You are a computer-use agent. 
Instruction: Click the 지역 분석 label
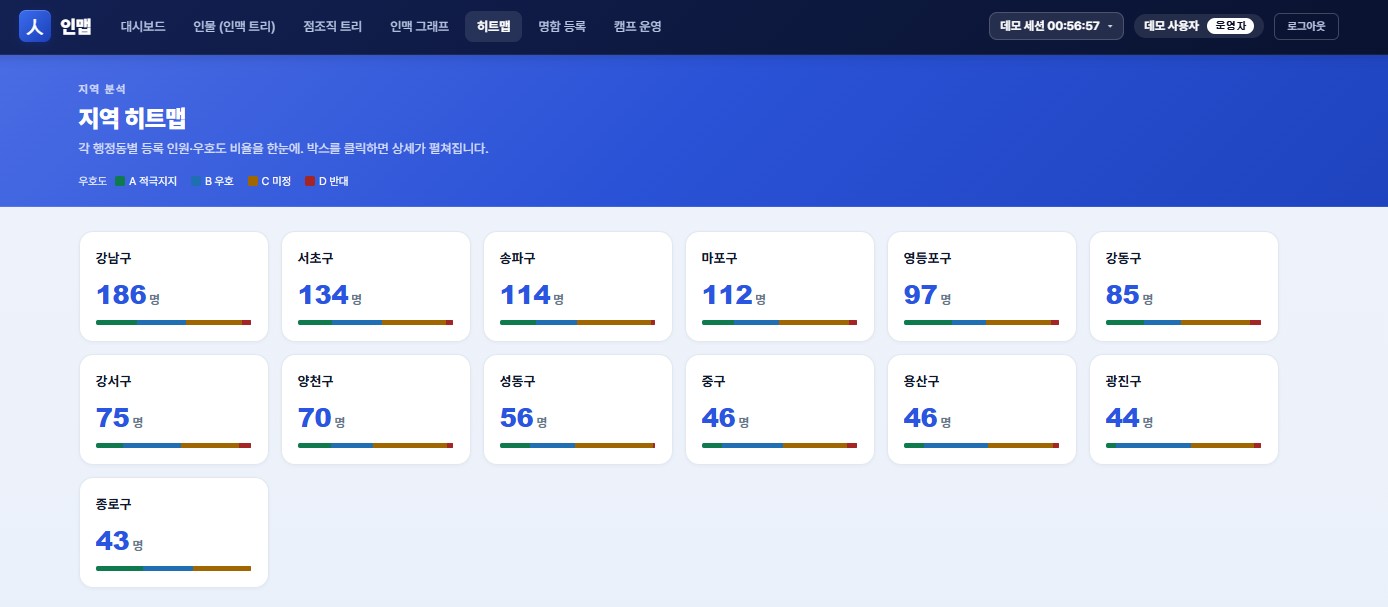click(102, 89)
